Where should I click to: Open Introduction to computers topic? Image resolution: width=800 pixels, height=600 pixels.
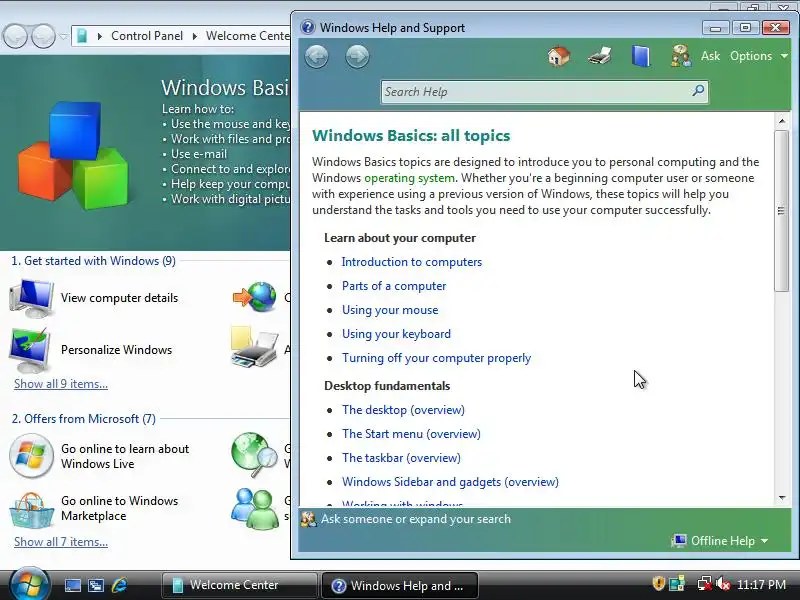pos(411,262)
